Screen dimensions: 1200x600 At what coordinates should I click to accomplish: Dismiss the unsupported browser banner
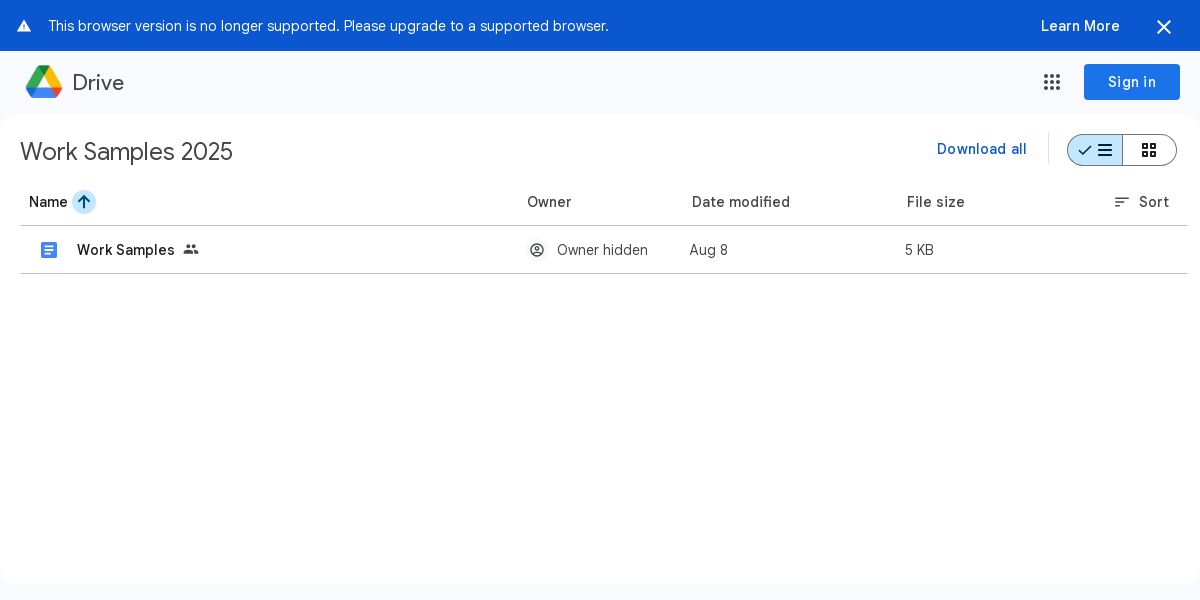pyautogui.click(x=1164, y=27)
